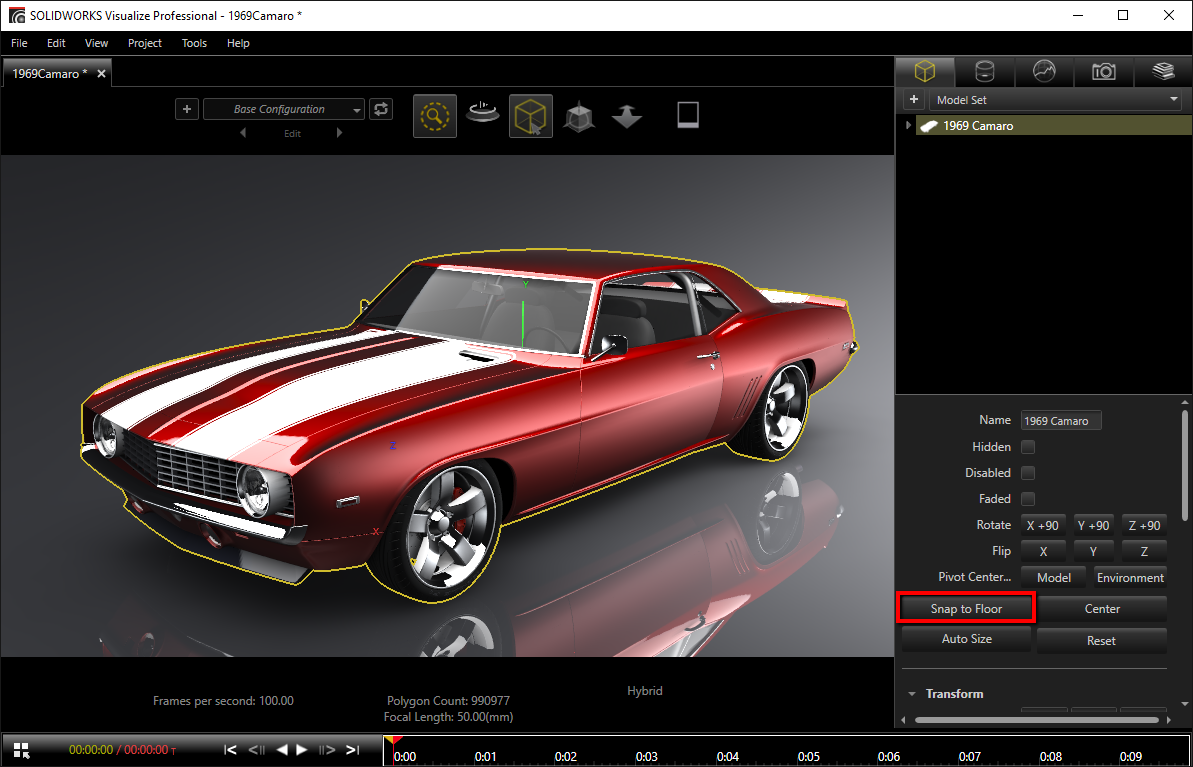Open the Appearances tab cylinder icon
Screen dimensions: 1193x767
pos(985,72)
